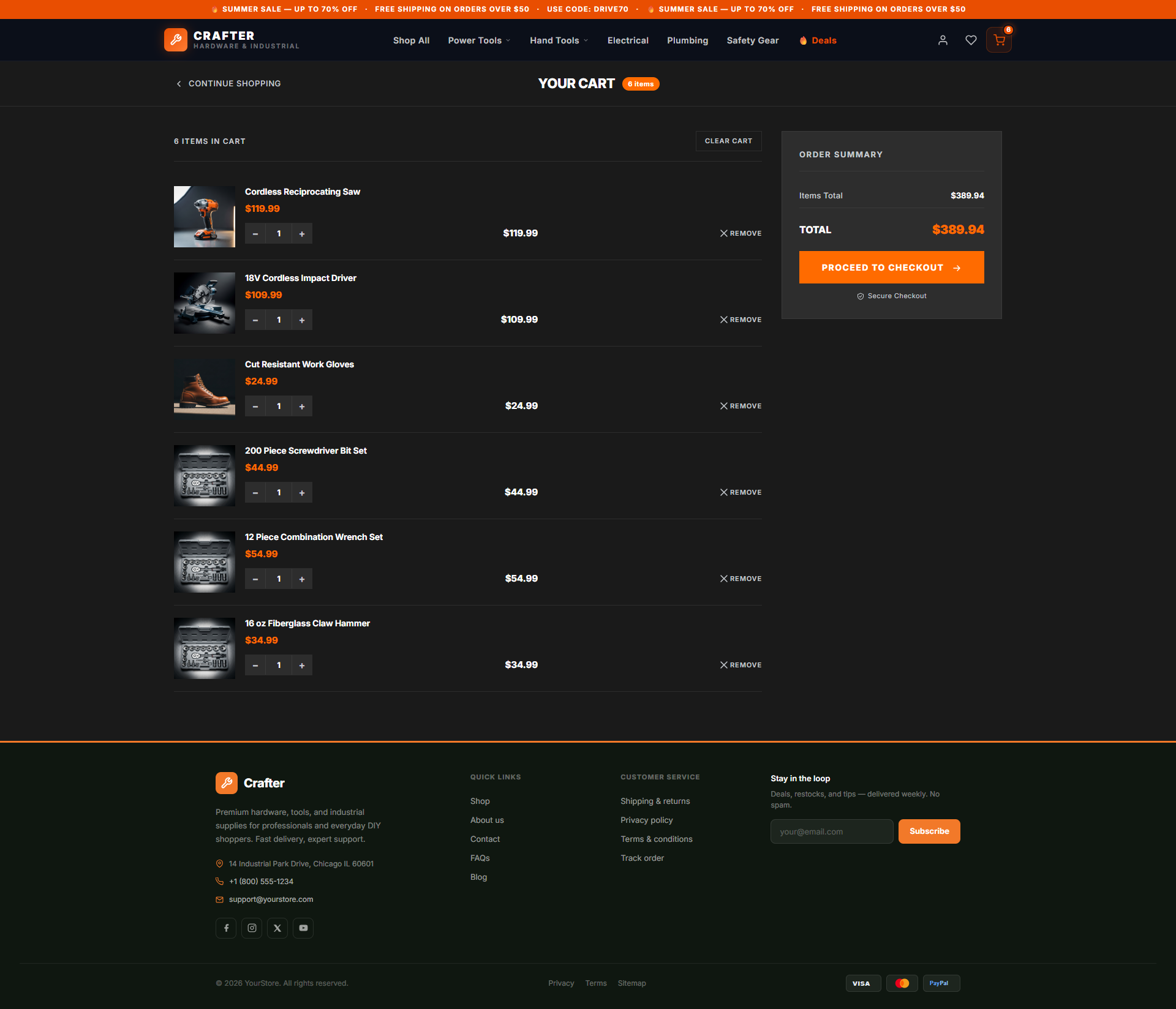Go back via Continue Shopping chevron link
This screenshot has width=1176, height=1009.
228,83
